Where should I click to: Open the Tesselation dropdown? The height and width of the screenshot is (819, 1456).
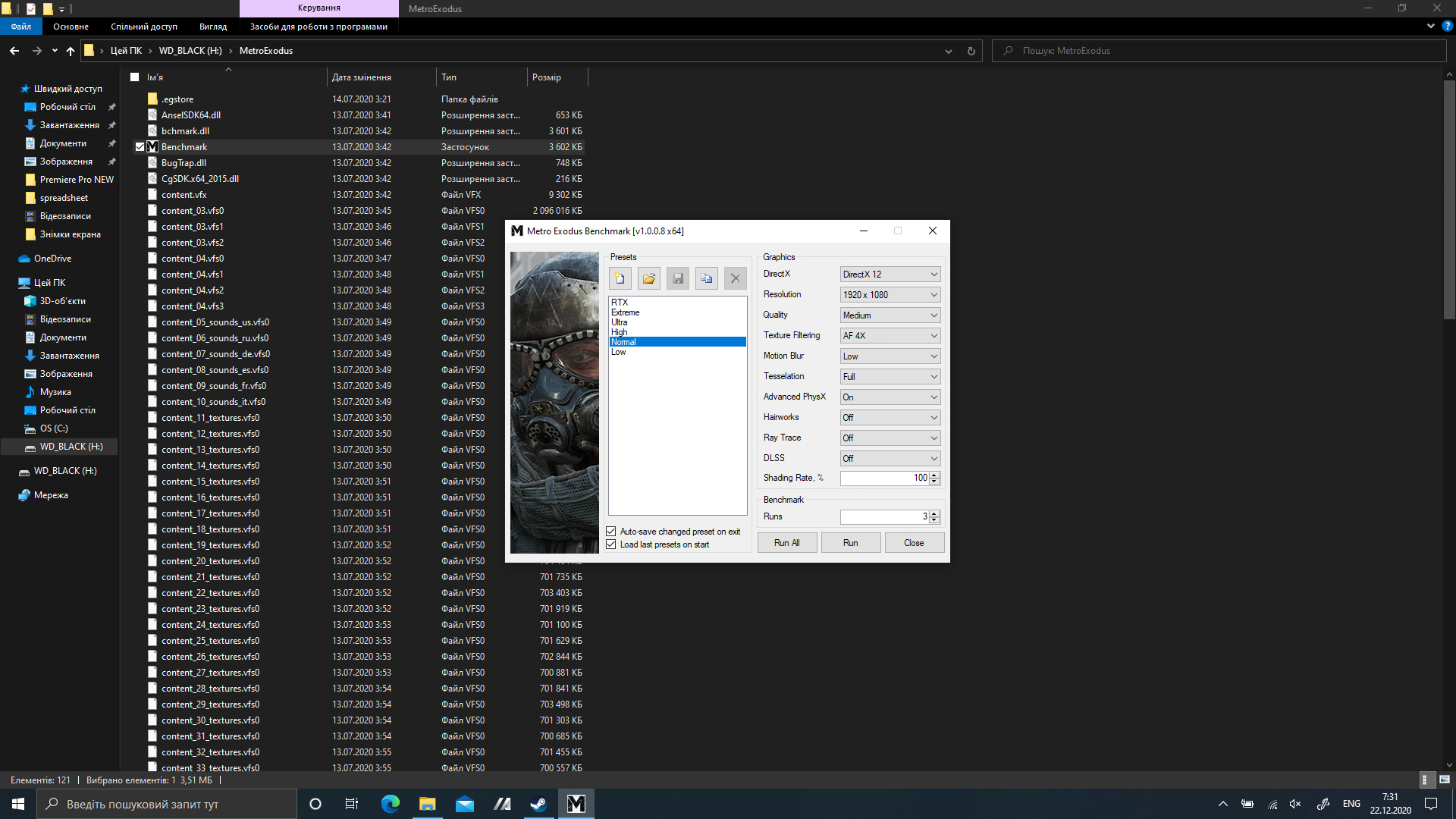(x=890, y=377)
